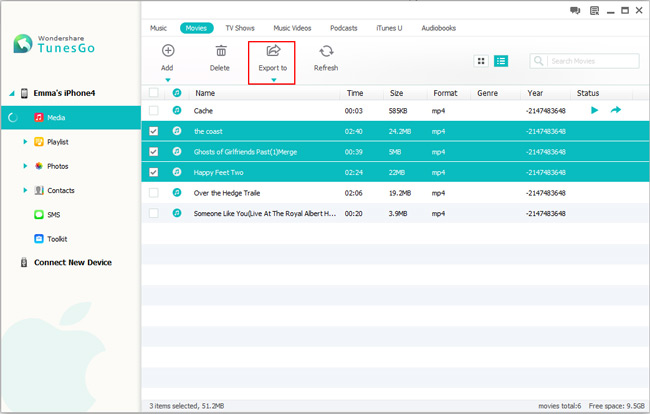650x414 pixels.
Task: Select Emma's iPhone4 in the sidebar
Action: tap(64, 93)
